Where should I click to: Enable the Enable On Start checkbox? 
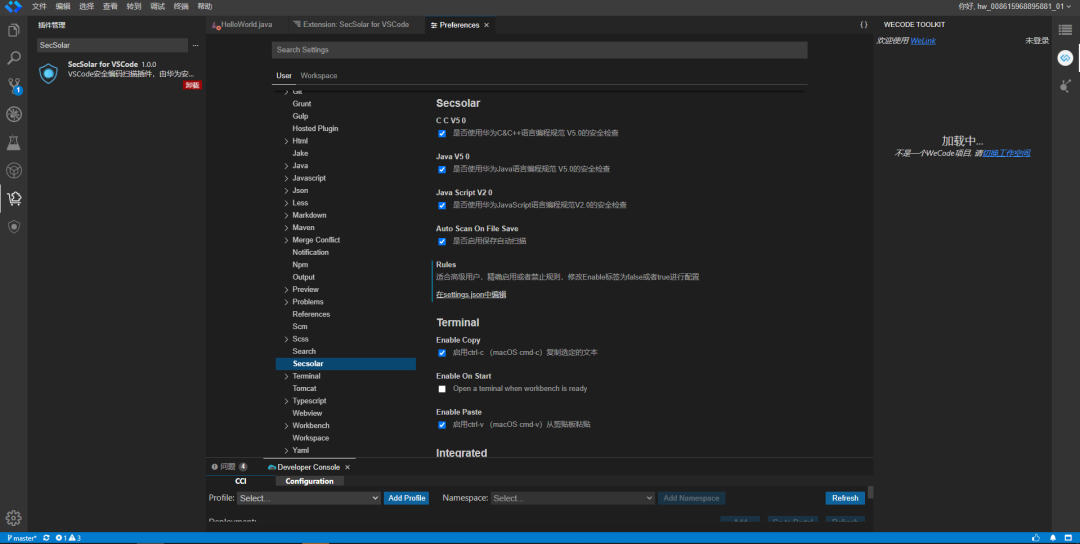pos(442,389)
